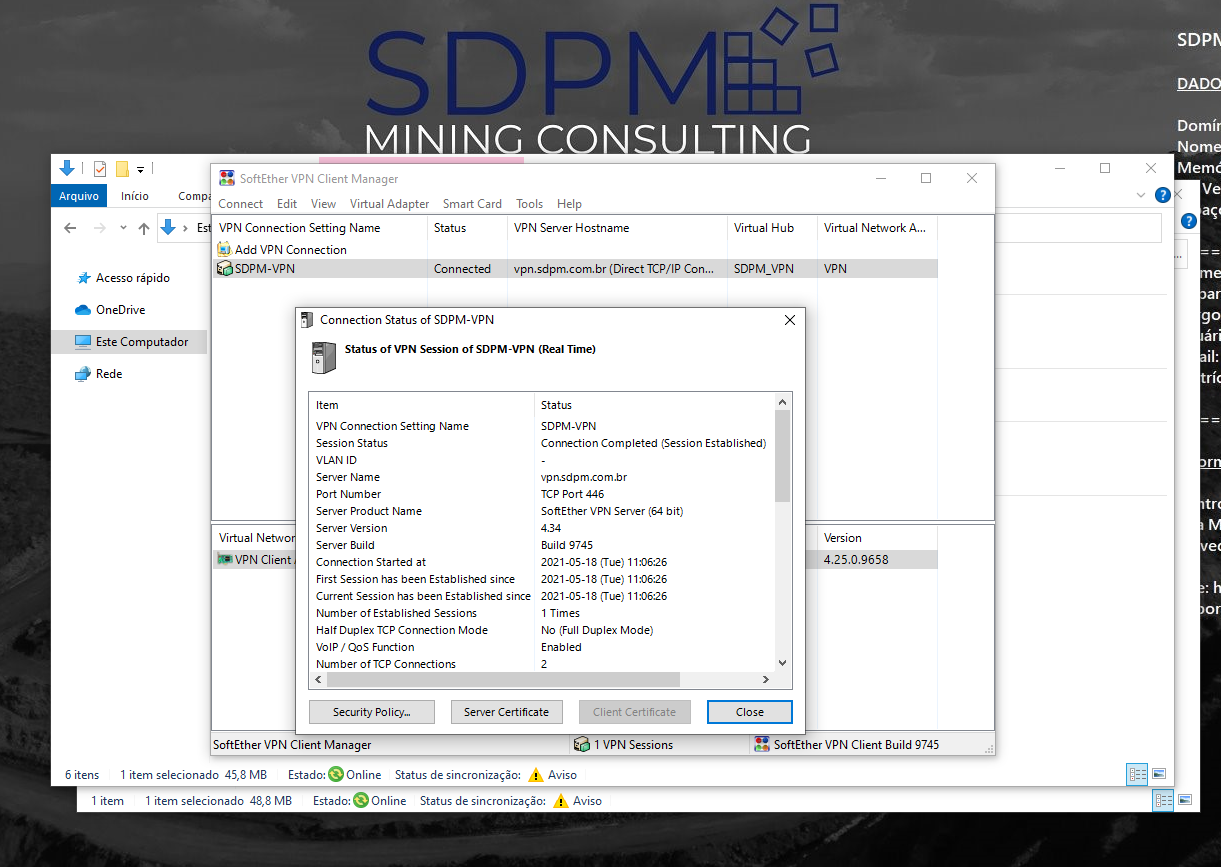Open the Arquivo tab in Explorer
The width and height of the screenshot is (1221, 867).
(x=79, y=196)
